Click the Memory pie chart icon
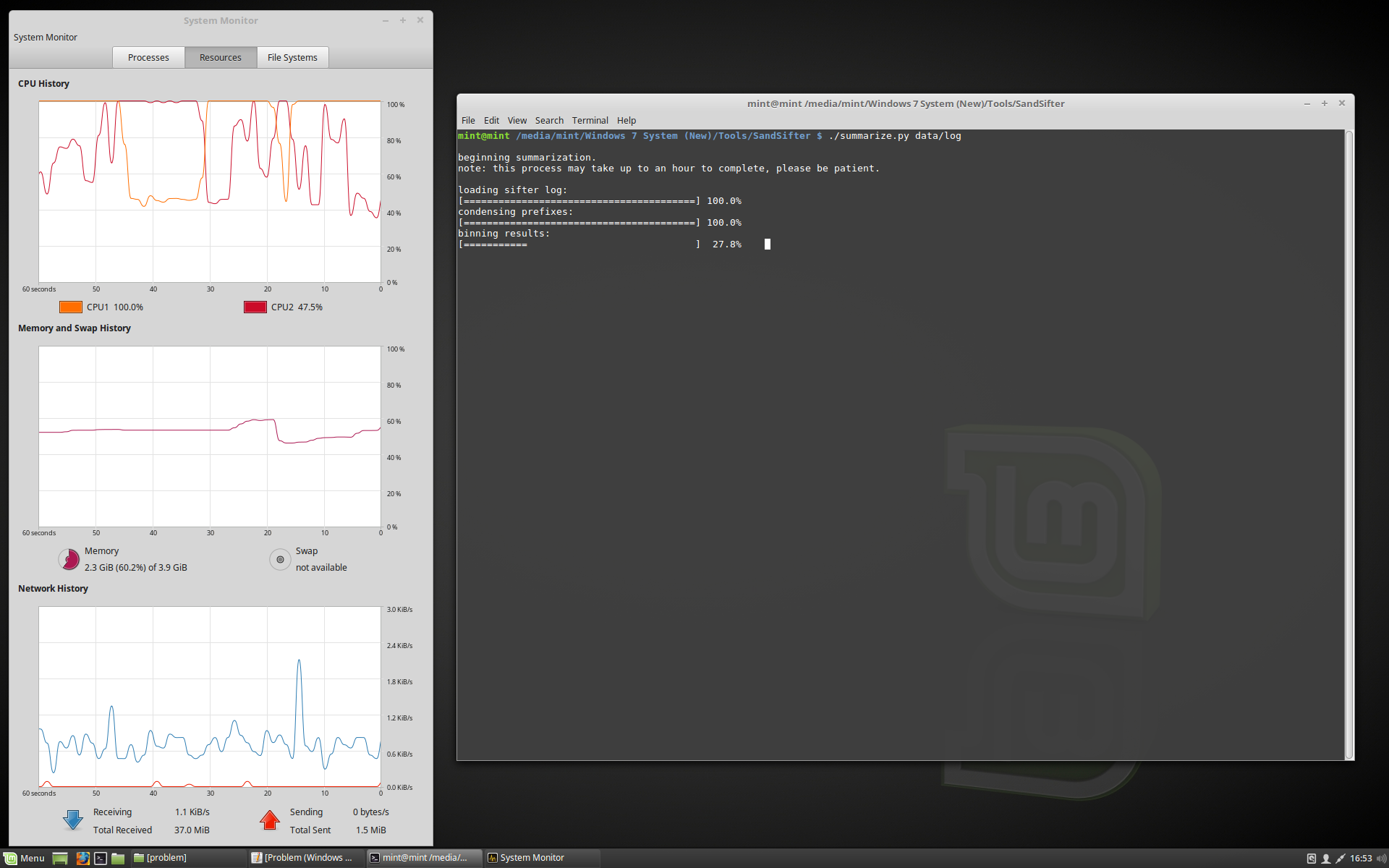This screenshot has height=868, width=1389. 69,559
